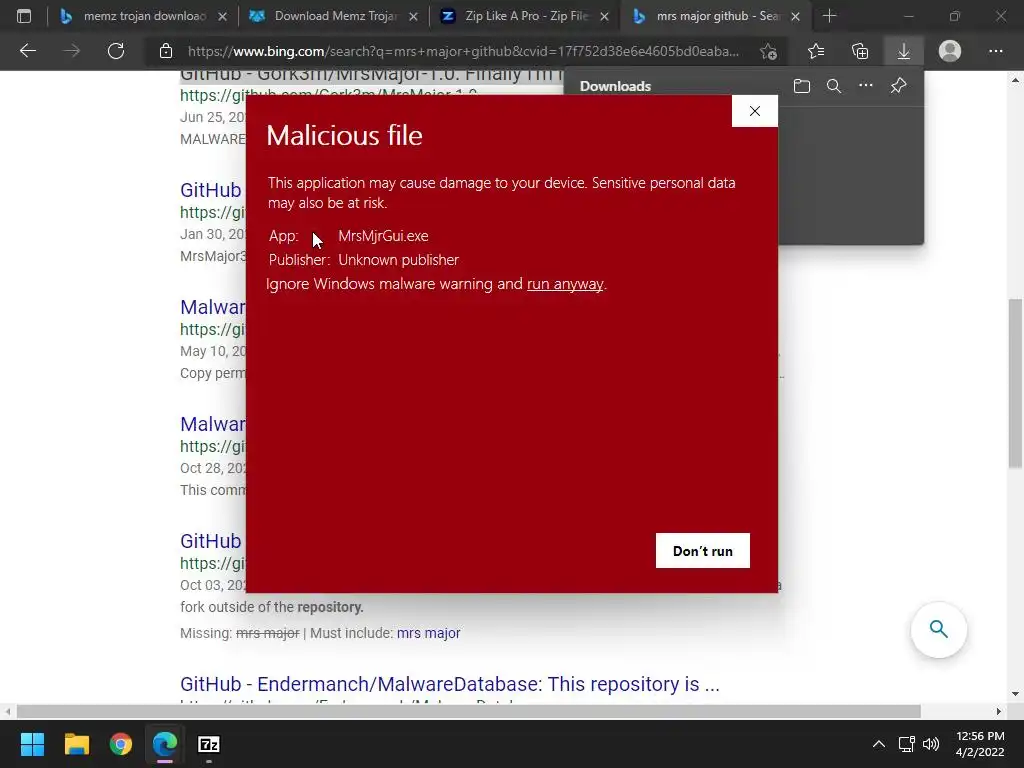This screenshot has height=768, width=1024.
Task: Click the floating Bing search button
Action: [x=938, y=630]
